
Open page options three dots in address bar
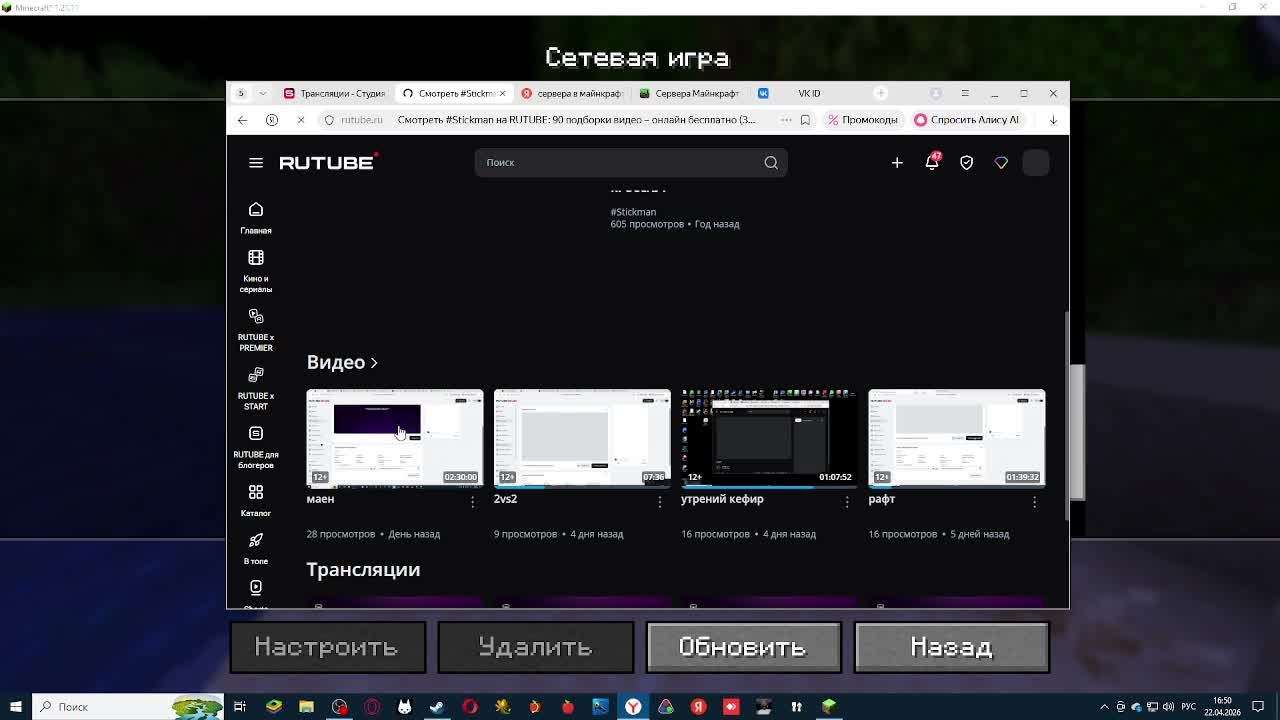tap(786, 120)
